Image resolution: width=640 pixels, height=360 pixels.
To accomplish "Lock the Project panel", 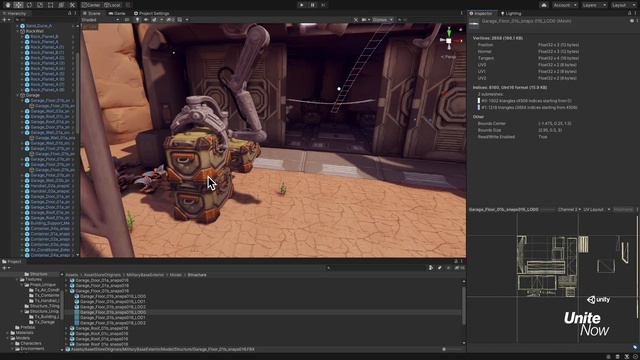I will pyautogui.click(x=456, y=262).
